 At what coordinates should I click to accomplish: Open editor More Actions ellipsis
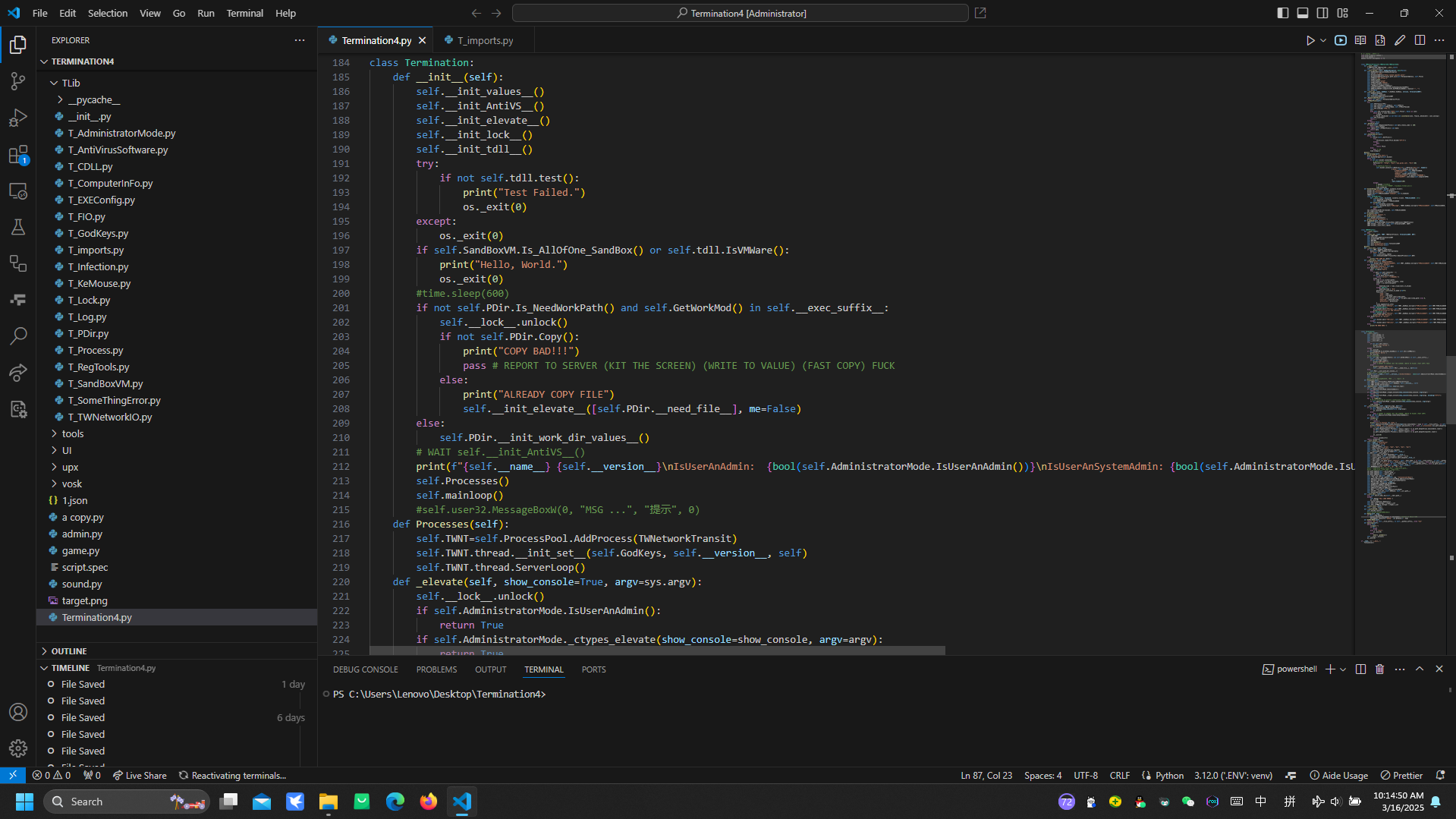point(1439,40)
